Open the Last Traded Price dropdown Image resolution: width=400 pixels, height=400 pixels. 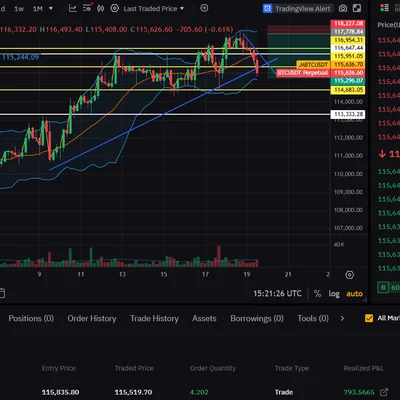(154, 9)
